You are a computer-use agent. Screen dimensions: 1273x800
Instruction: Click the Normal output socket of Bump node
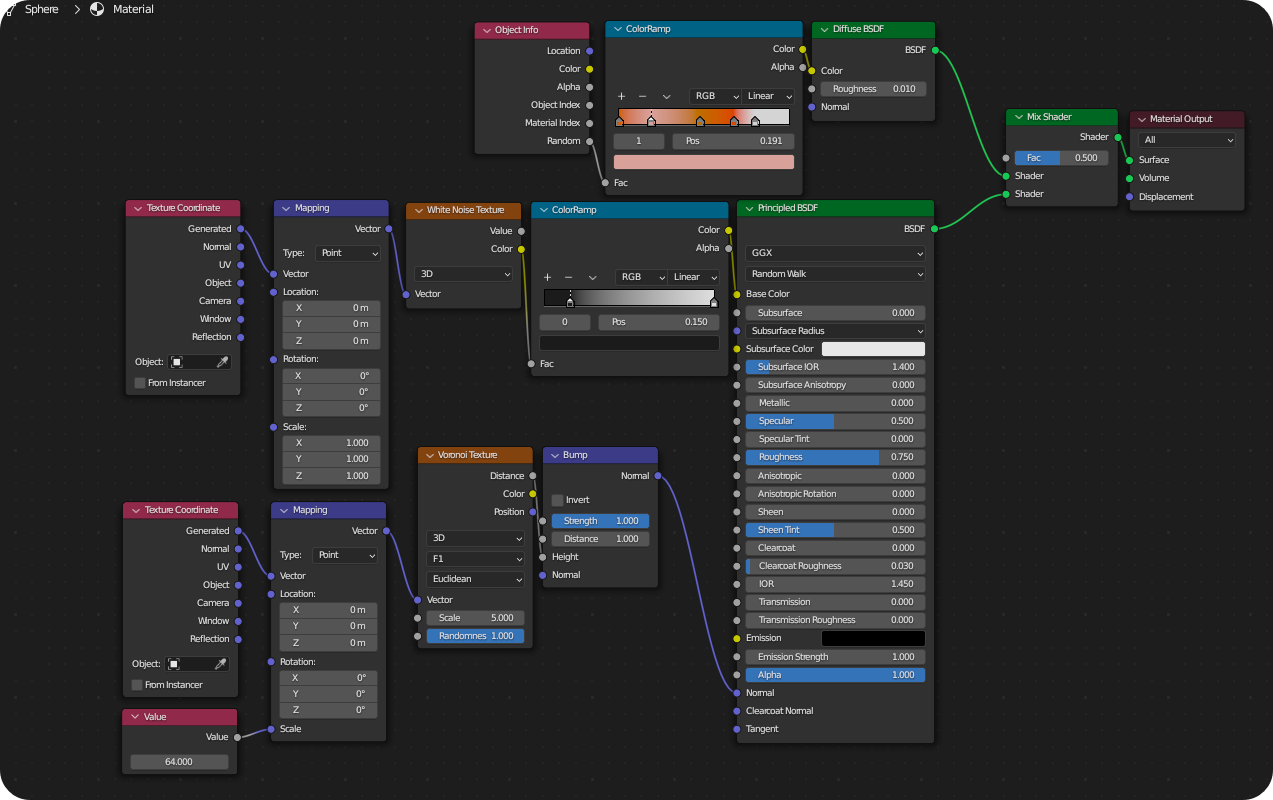659,476
